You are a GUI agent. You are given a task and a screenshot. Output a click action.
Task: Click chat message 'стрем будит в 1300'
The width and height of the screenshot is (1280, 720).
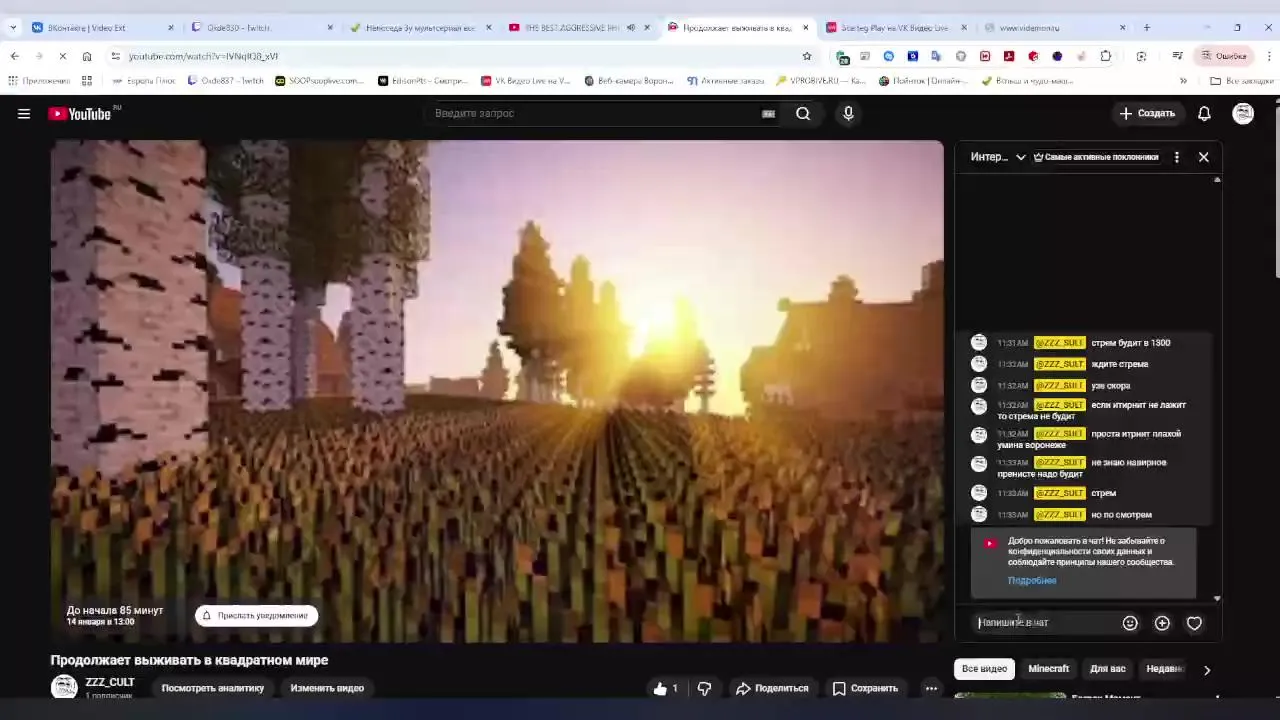pyautogui.click(x=1130, y=343)
